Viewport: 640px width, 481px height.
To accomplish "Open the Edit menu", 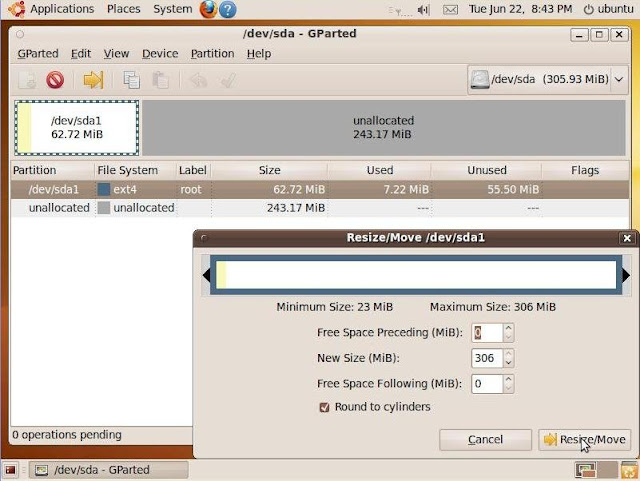I will click(x=81, y=53).
